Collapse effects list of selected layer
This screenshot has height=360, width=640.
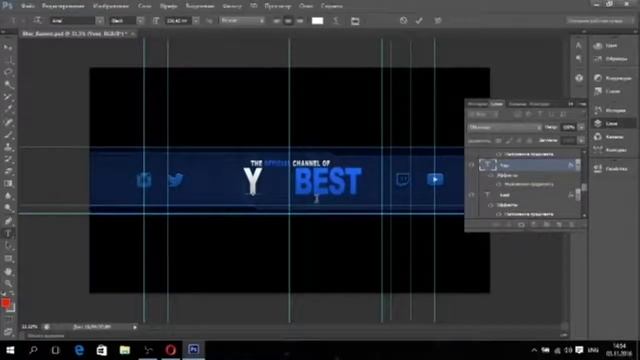[578, 165]
